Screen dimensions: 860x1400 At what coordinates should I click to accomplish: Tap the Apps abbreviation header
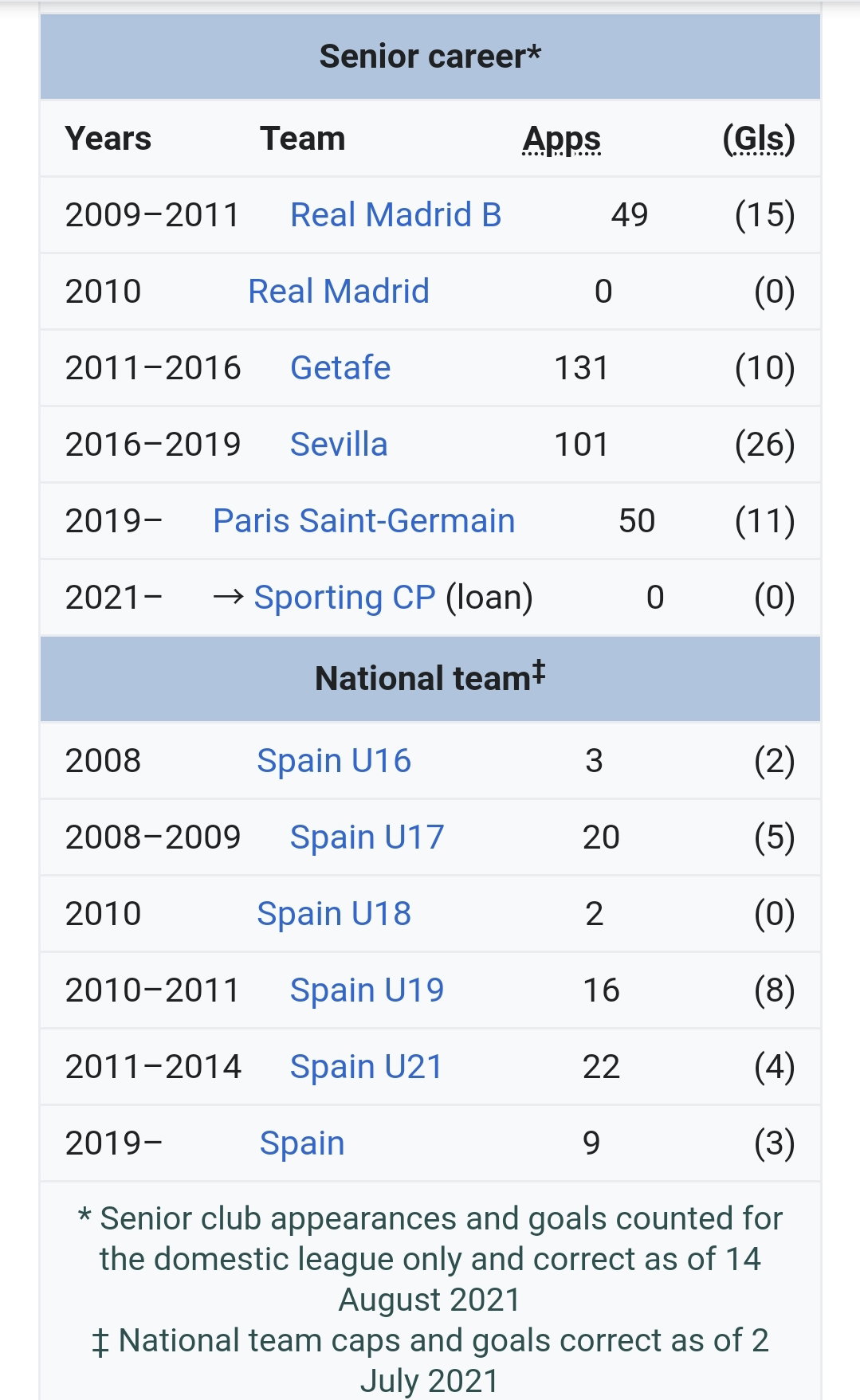[x=562, y=139]
